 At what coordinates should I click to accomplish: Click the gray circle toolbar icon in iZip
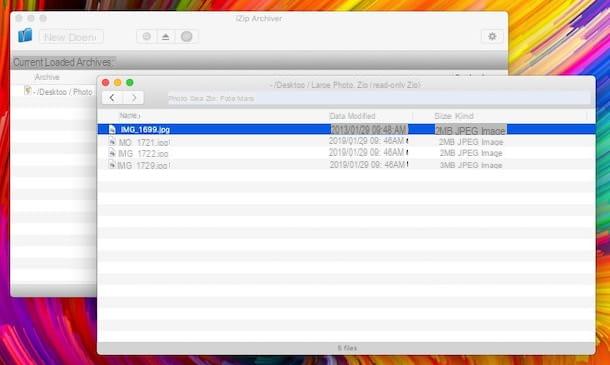(x=187, y=37)
